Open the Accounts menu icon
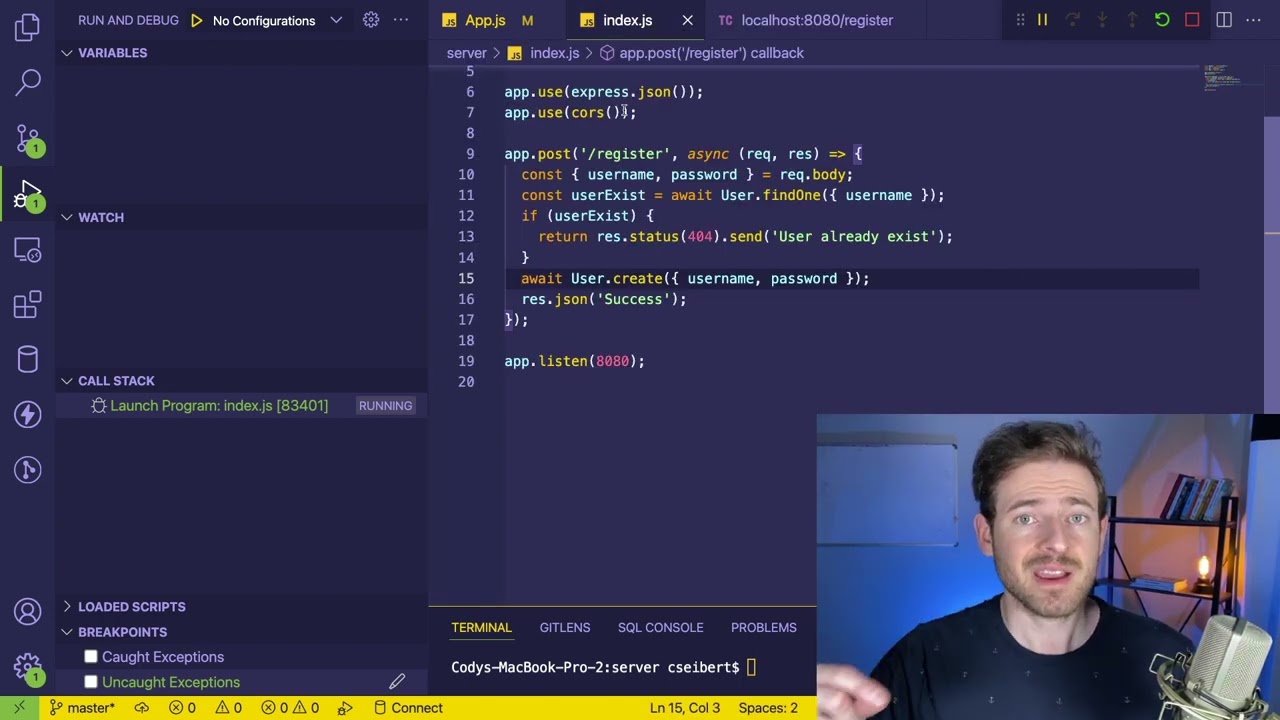This screenshot has height=720, width=1280. click(28, 611)
